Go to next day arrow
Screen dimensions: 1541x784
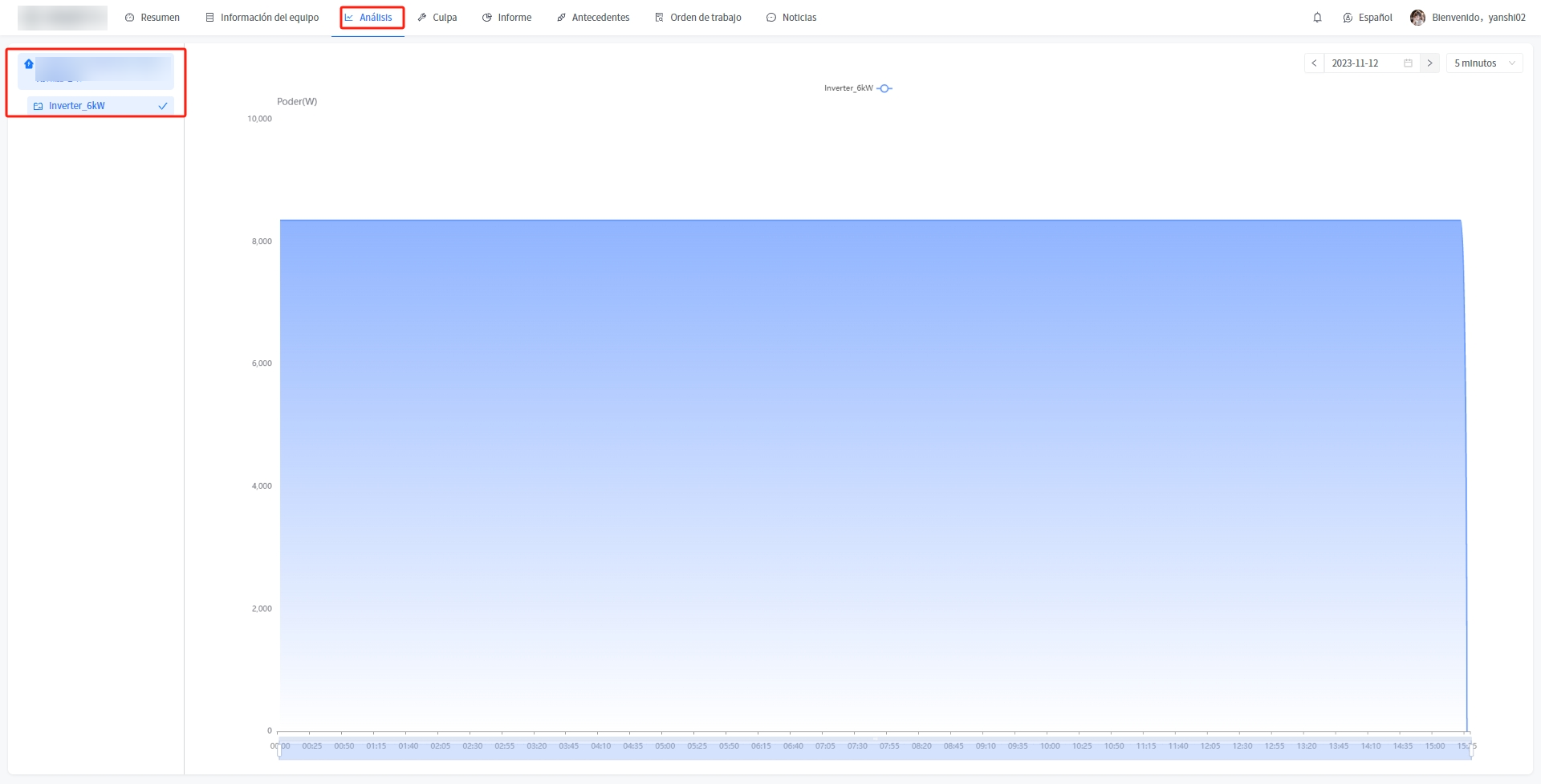tap(1429, 63)
